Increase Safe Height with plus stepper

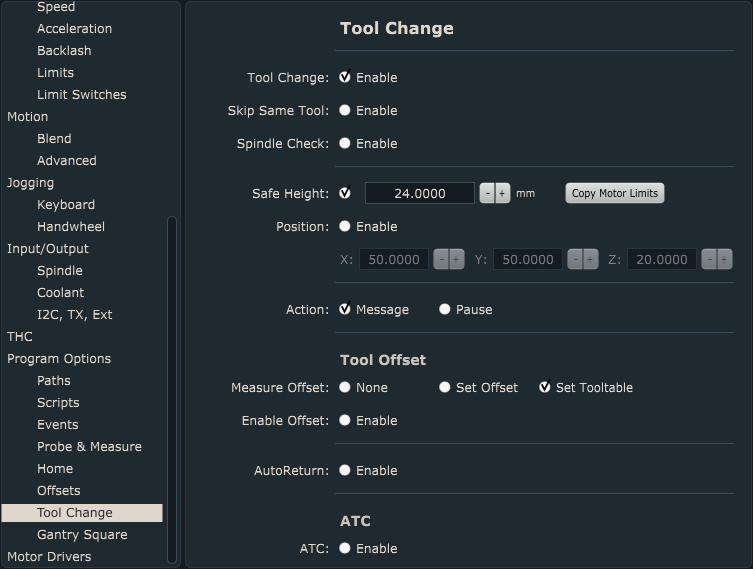tap(502, 193)
